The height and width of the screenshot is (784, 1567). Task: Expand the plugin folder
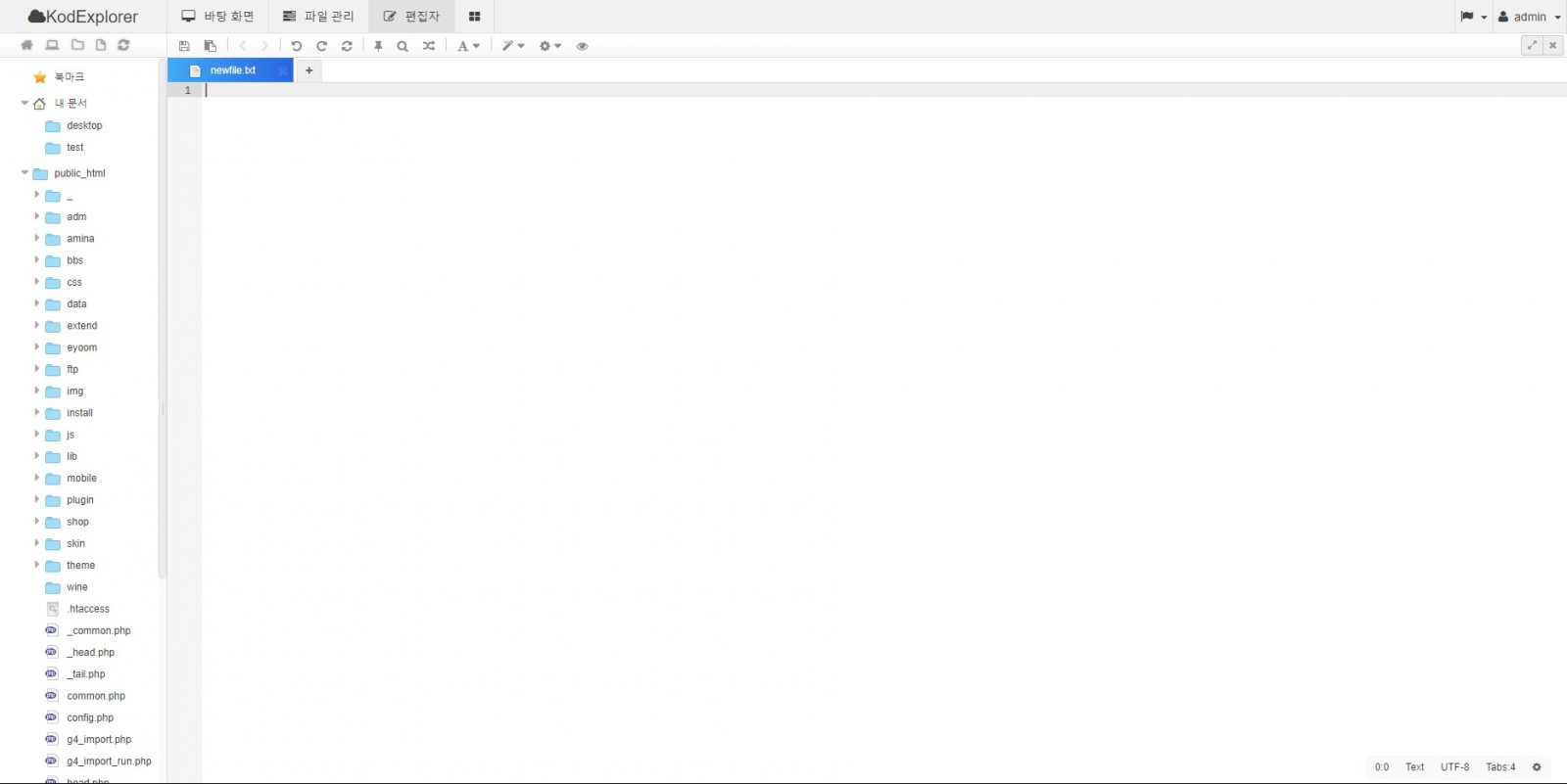(37, 500)
